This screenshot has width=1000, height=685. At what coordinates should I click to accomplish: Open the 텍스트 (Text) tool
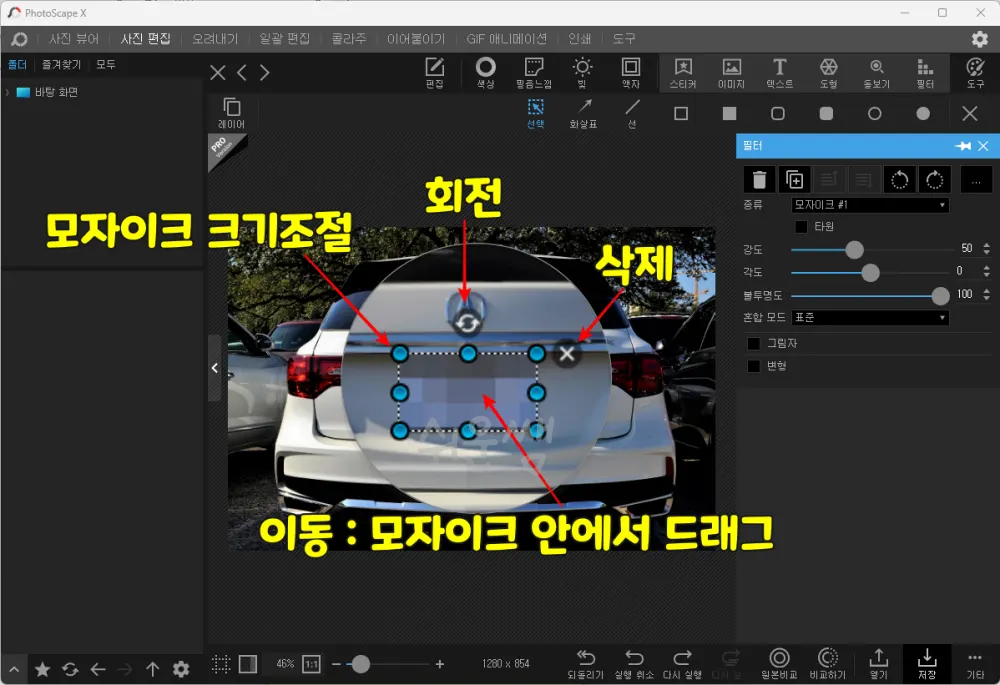pyautogui.click(x=780, y=71)
